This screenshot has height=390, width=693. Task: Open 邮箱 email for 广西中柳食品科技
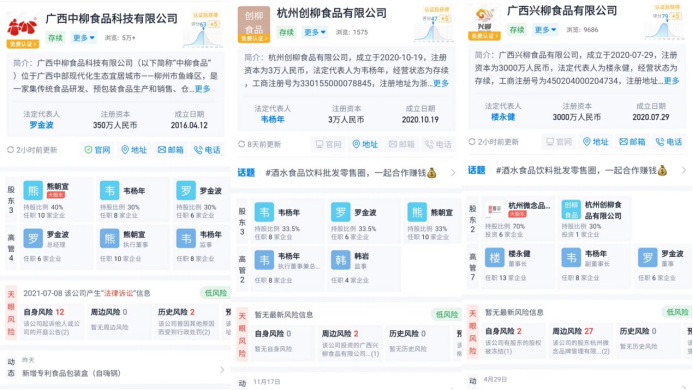pos(171,150)
